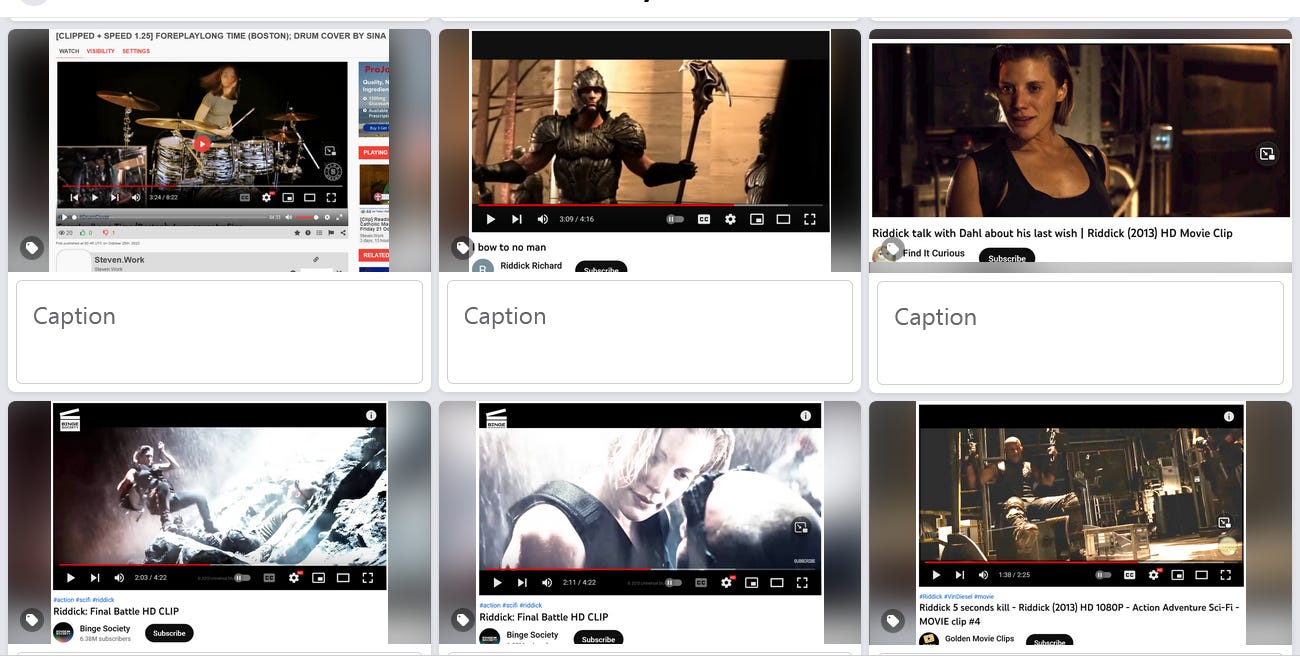The image size is (1300, 668).
Task: Click the 'I bow to no man' title text
Action: [x=511, y=247]
